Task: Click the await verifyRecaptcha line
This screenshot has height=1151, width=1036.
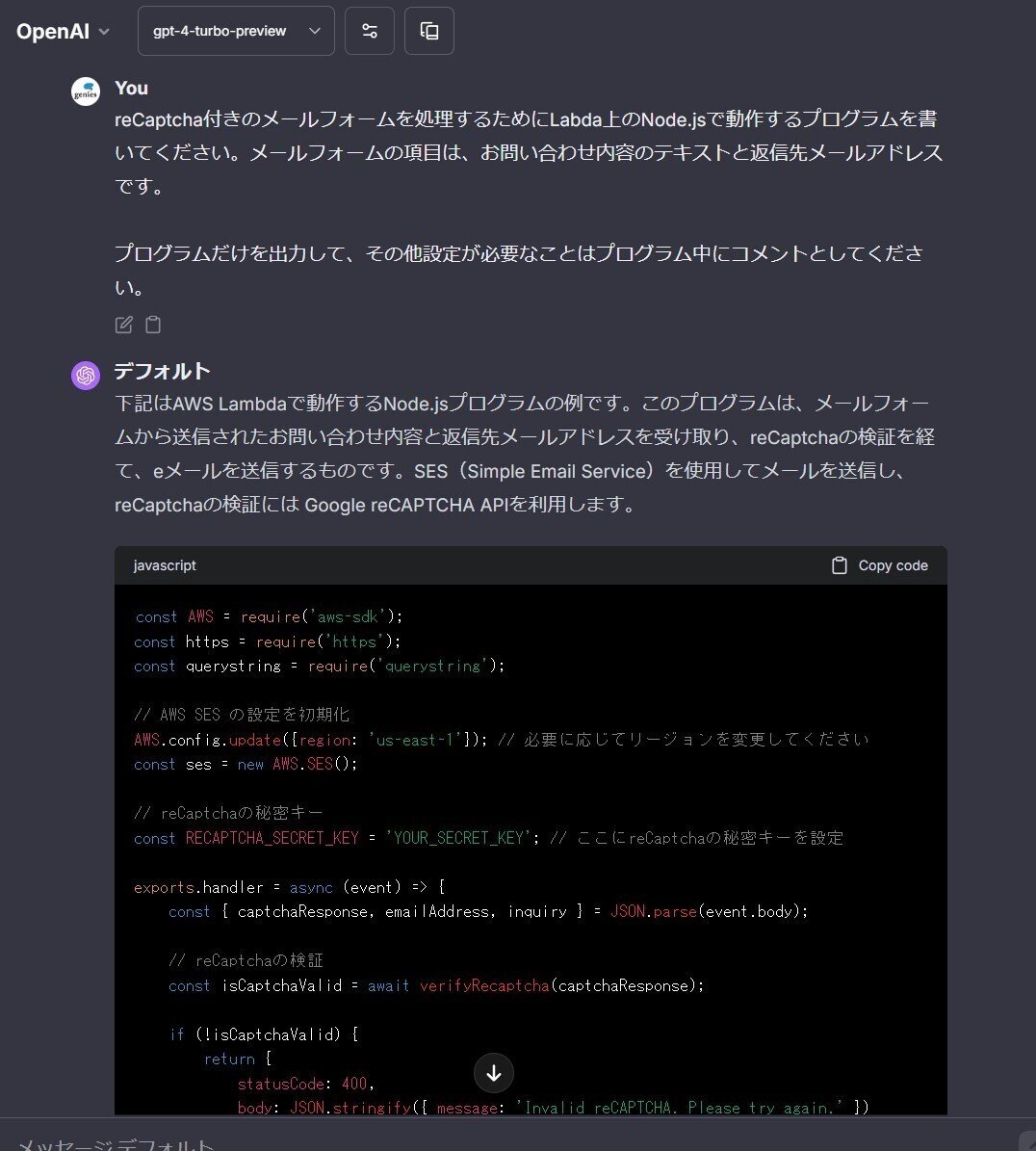Action: [436, 985]
